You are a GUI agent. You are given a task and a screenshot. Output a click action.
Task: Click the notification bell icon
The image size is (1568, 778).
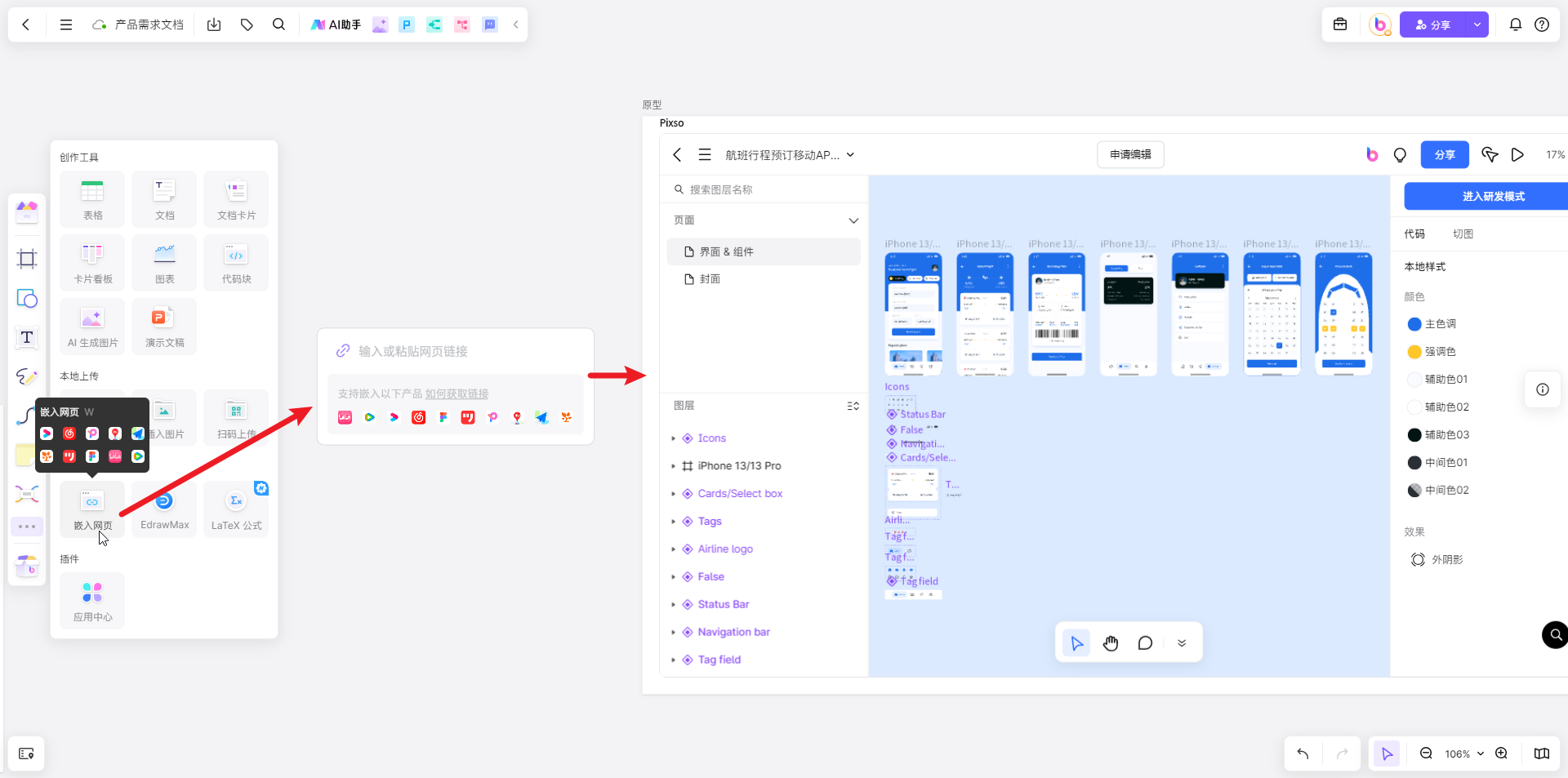1515,24
